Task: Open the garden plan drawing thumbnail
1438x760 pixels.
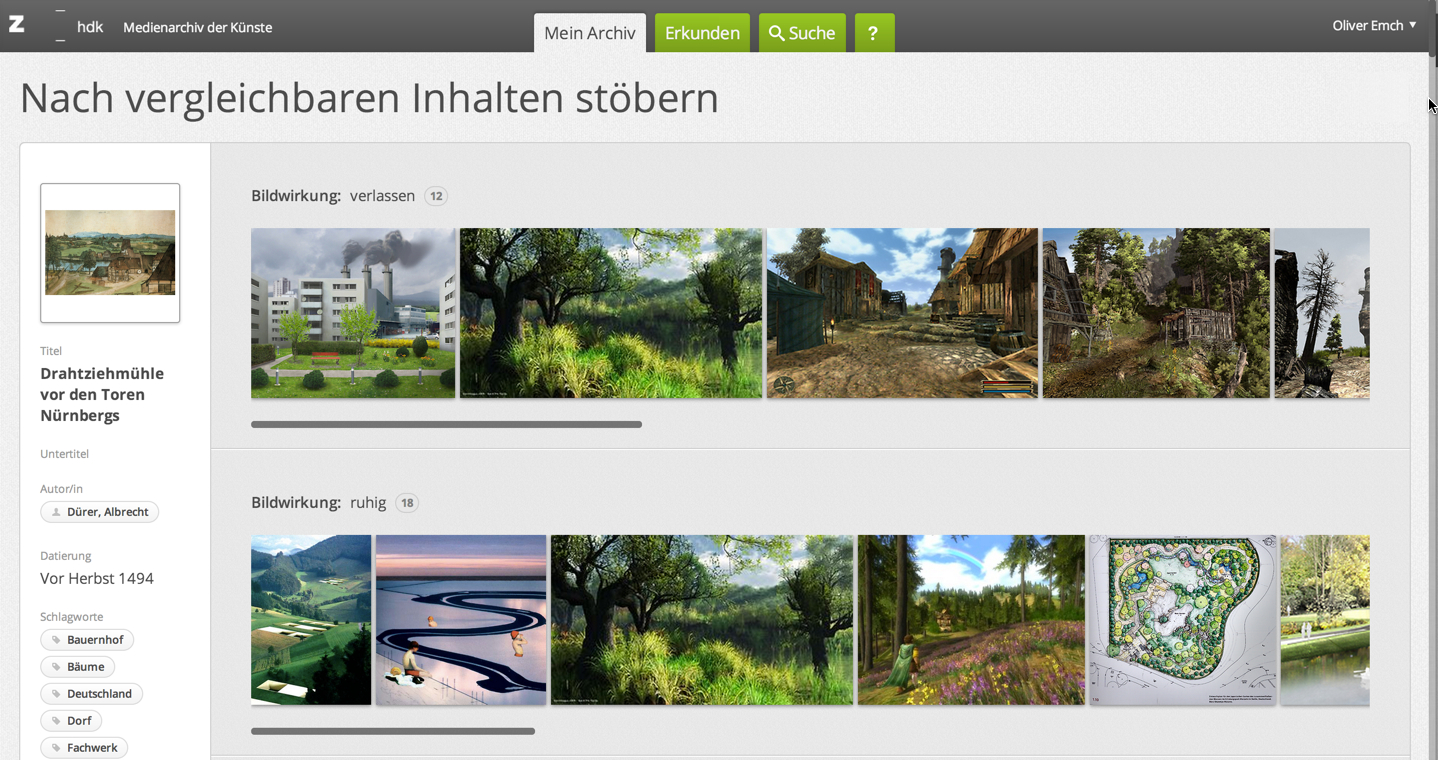Action: [x=1182, y=620]
